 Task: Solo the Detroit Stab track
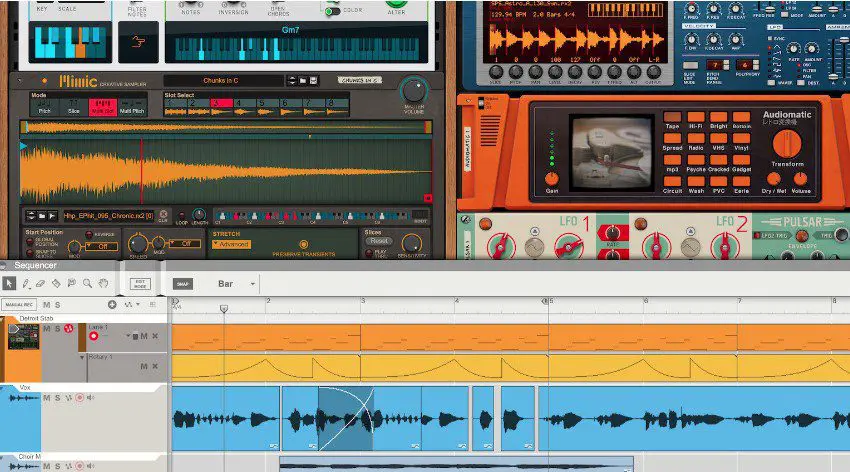[x=56, y=328]
